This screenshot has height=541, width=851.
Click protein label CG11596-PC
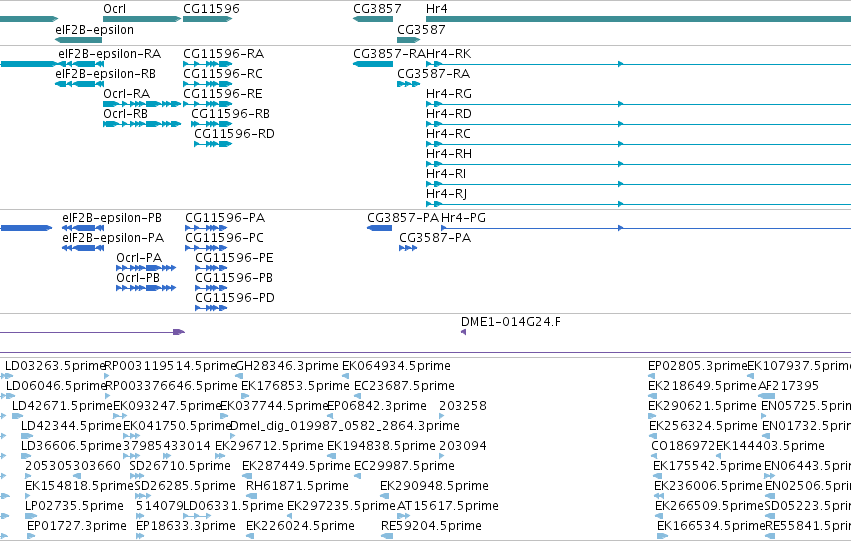225,238
